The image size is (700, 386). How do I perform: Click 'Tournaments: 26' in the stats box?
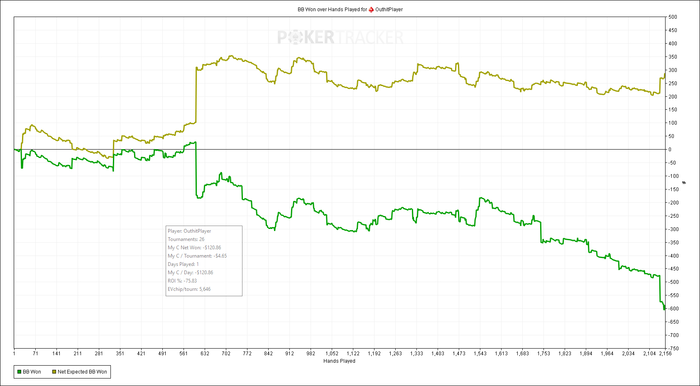[186, 240]
